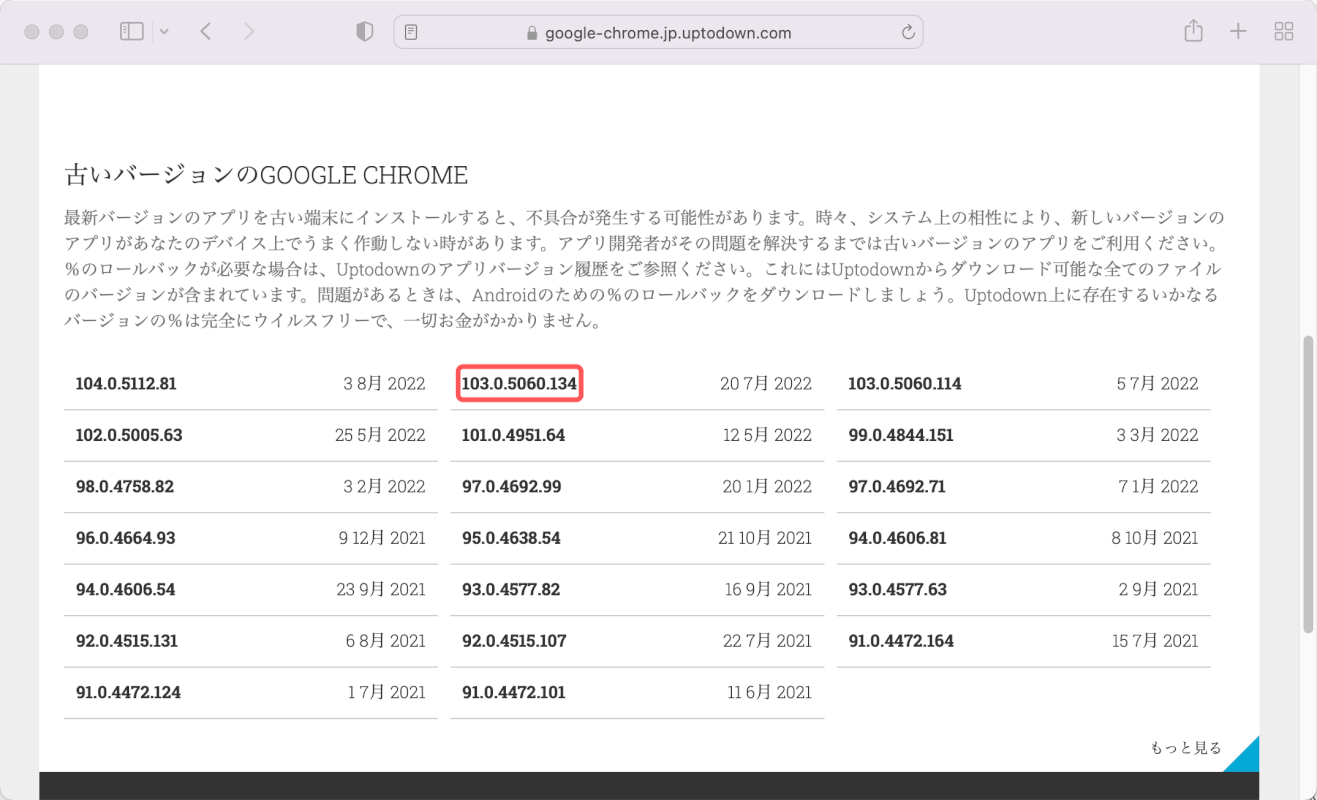Click version 92.0.4515.131
Screen dimensions: 1317x800
coord(127,641)
